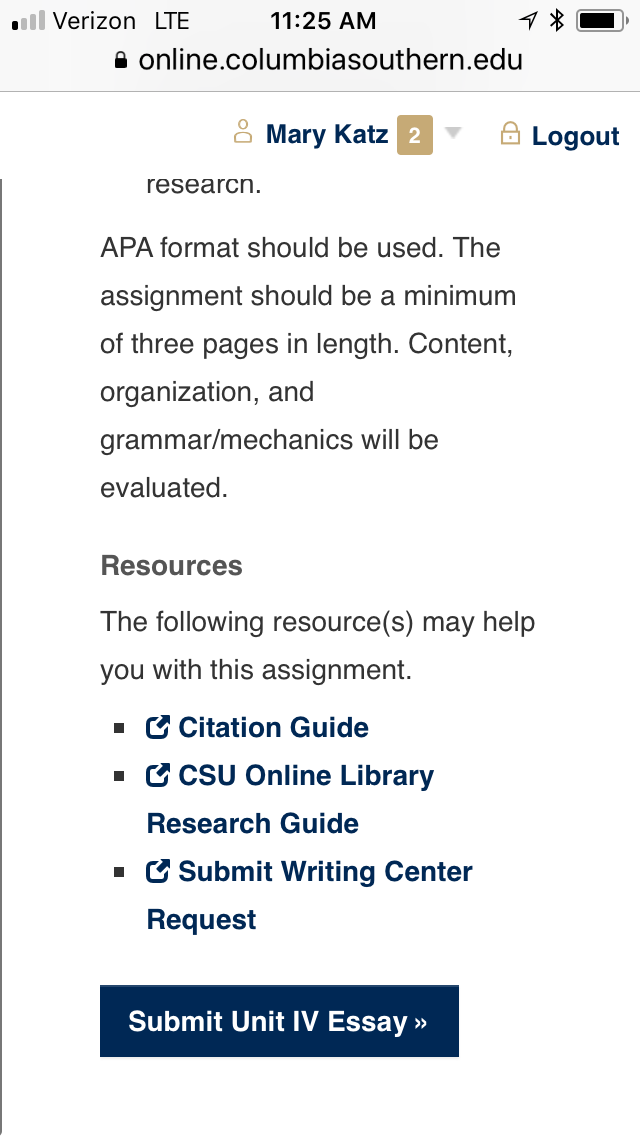The height and width of the screenshot is (1136, 640).
Task: Tap the battery icon in status bar
Action: [603, 20]
